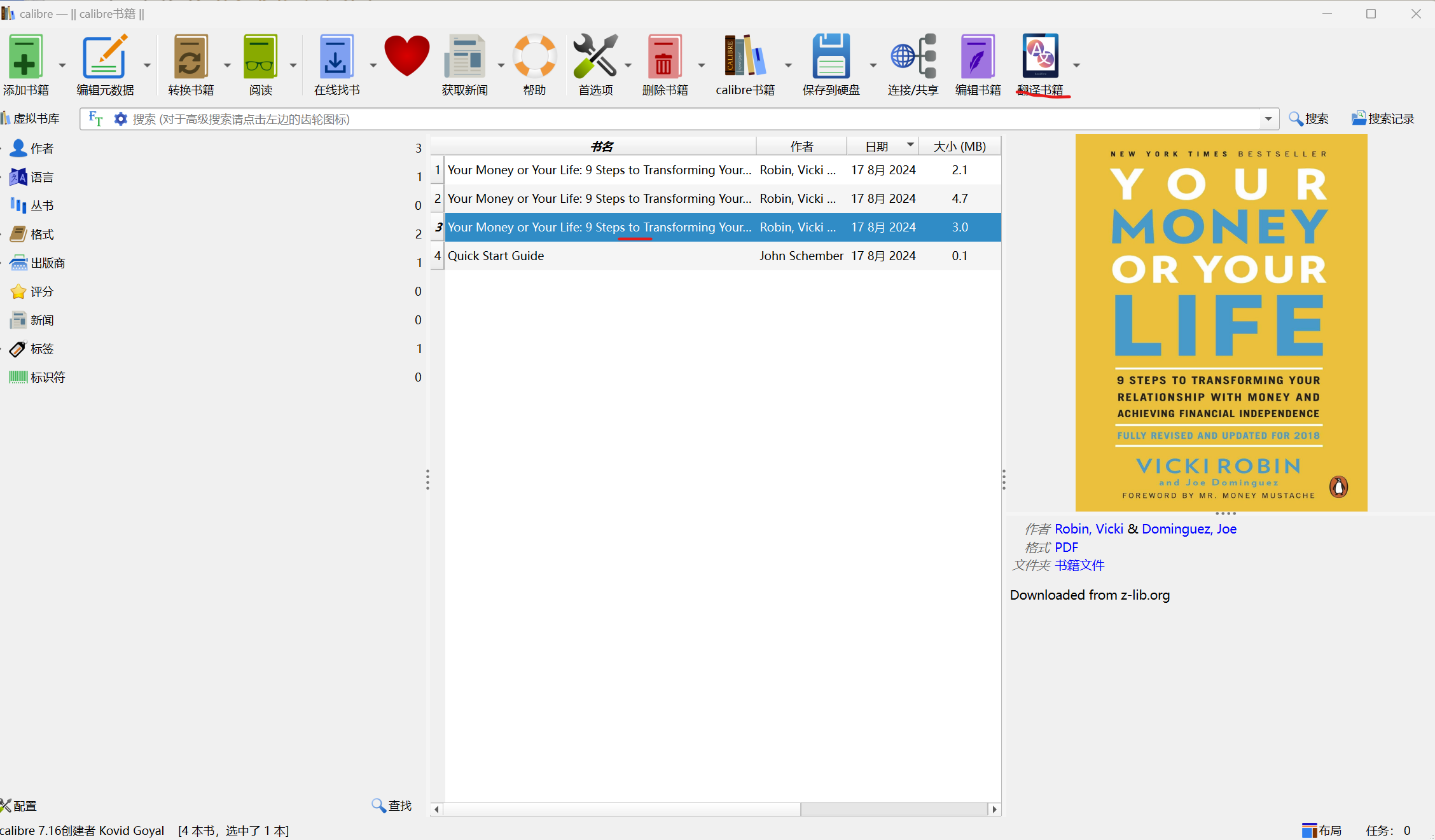The image size is (1435, 840).
Task: Click the 删除书籍 (Remove books) icon
Action: pyautogui.click(x=665, y=56)
